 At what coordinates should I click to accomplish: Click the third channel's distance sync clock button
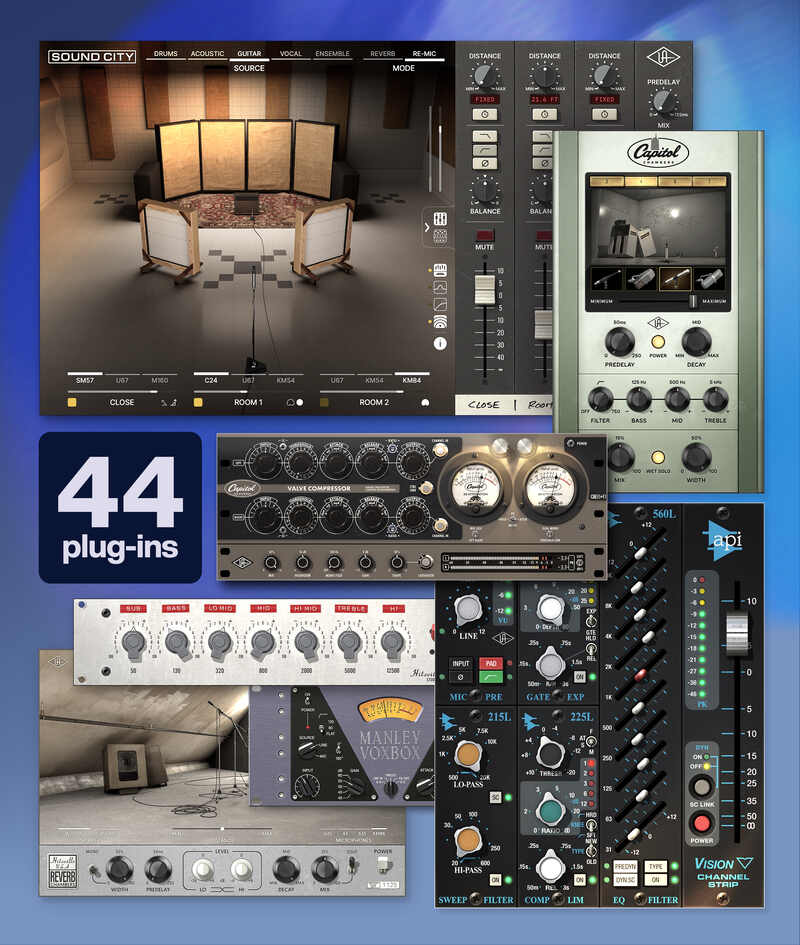click(604, 115)
